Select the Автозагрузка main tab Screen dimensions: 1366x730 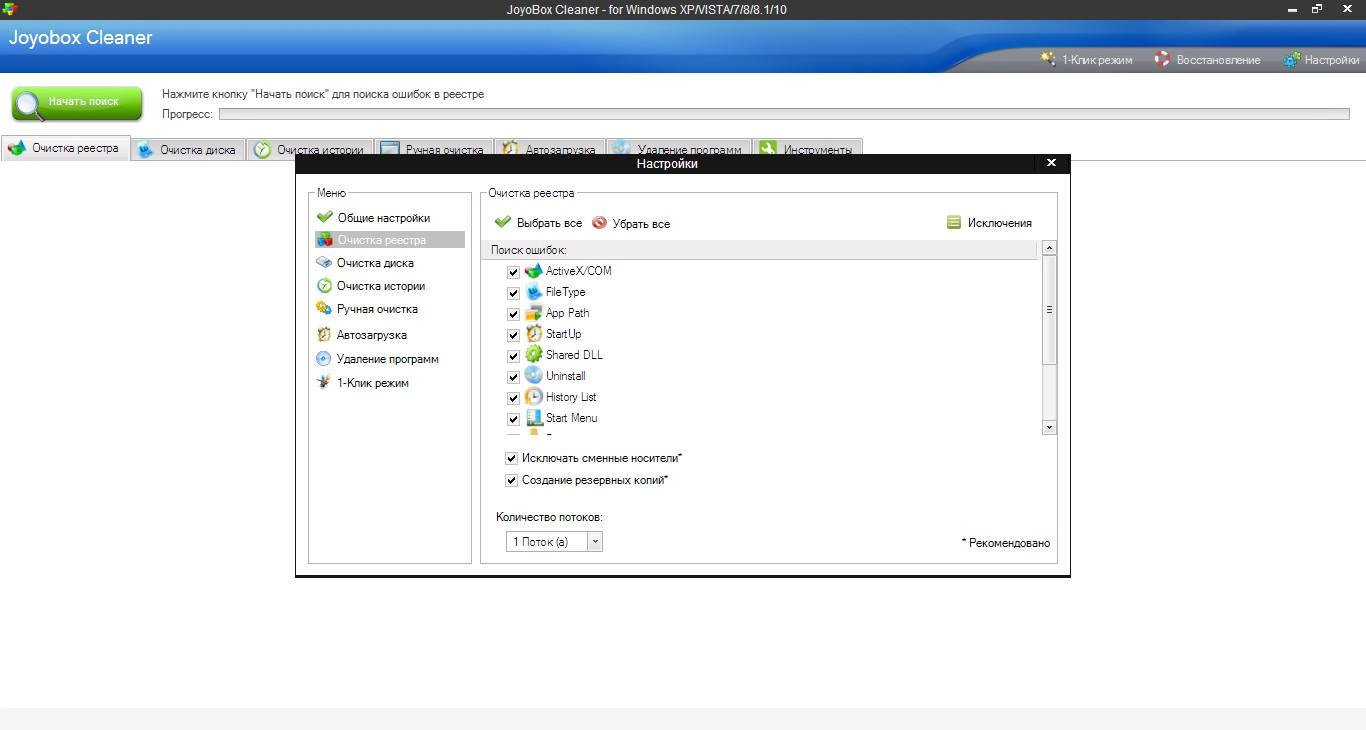tap(550, 149)
